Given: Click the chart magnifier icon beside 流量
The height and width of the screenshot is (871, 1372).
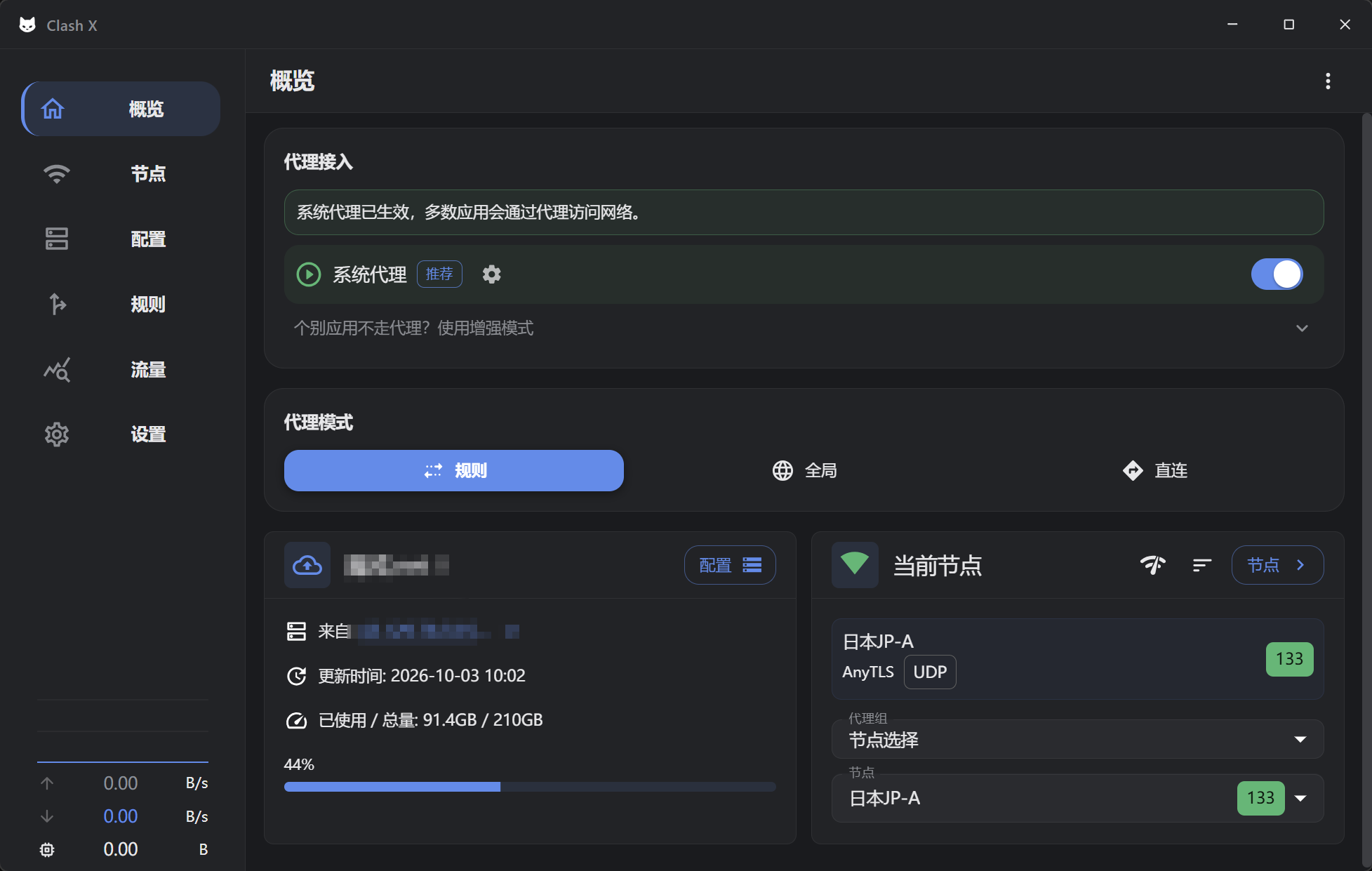Looking at the screenshot, I should [57, 369].
